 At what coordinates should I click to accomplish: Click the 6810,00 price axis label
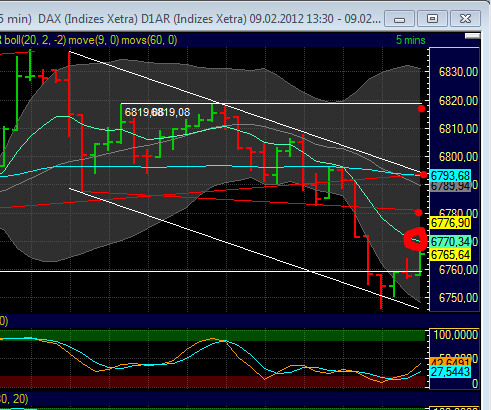click(x=458, y=128)
